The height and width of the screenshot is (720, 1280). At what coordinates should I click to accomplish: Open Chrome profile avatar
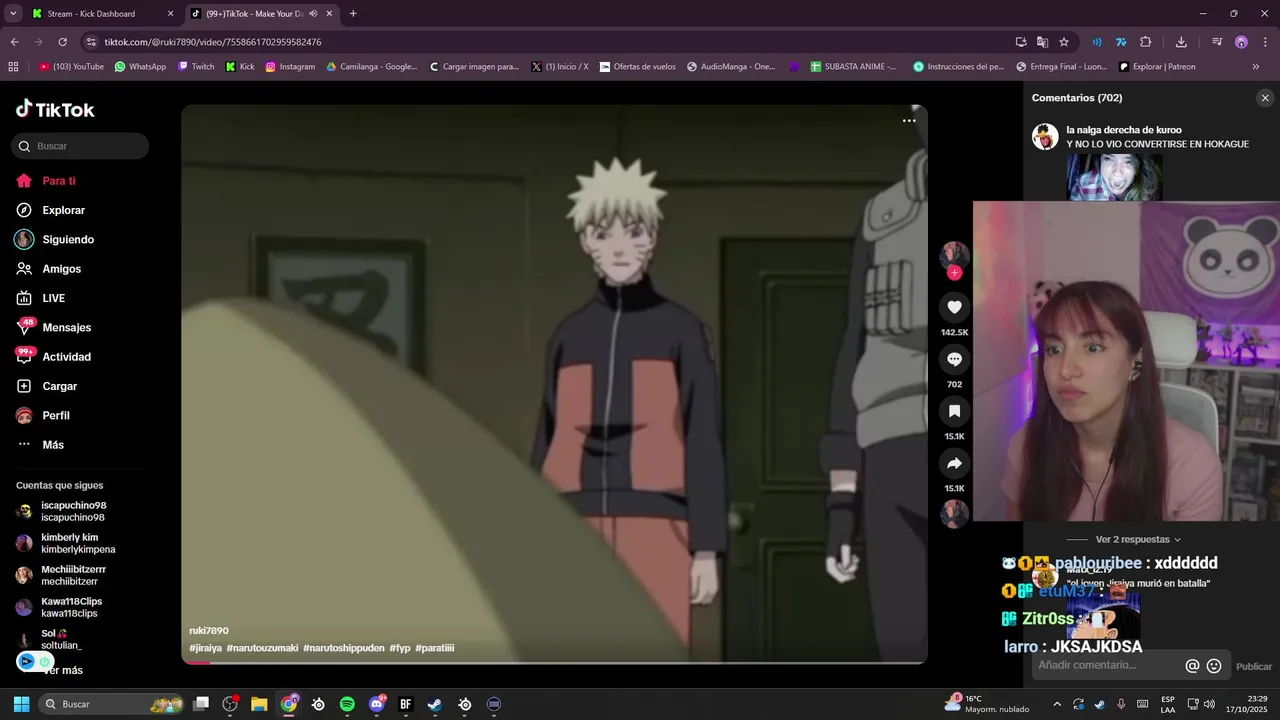click(1241, 42)
